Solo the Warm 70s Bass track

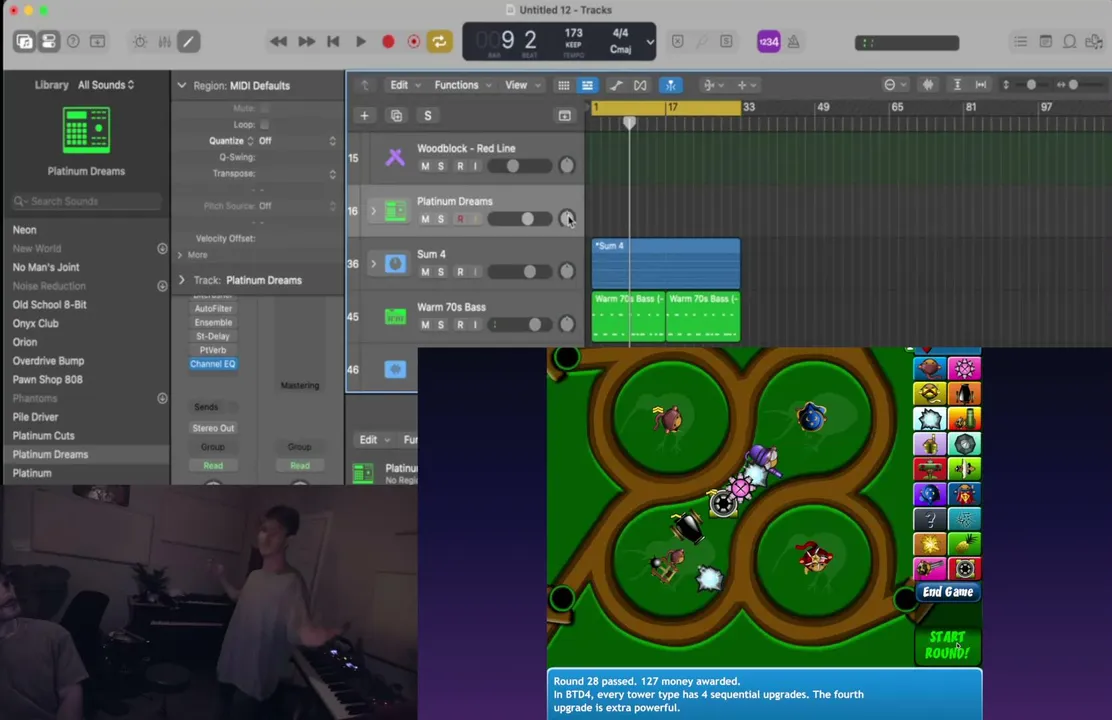click(x=441, y=325)
